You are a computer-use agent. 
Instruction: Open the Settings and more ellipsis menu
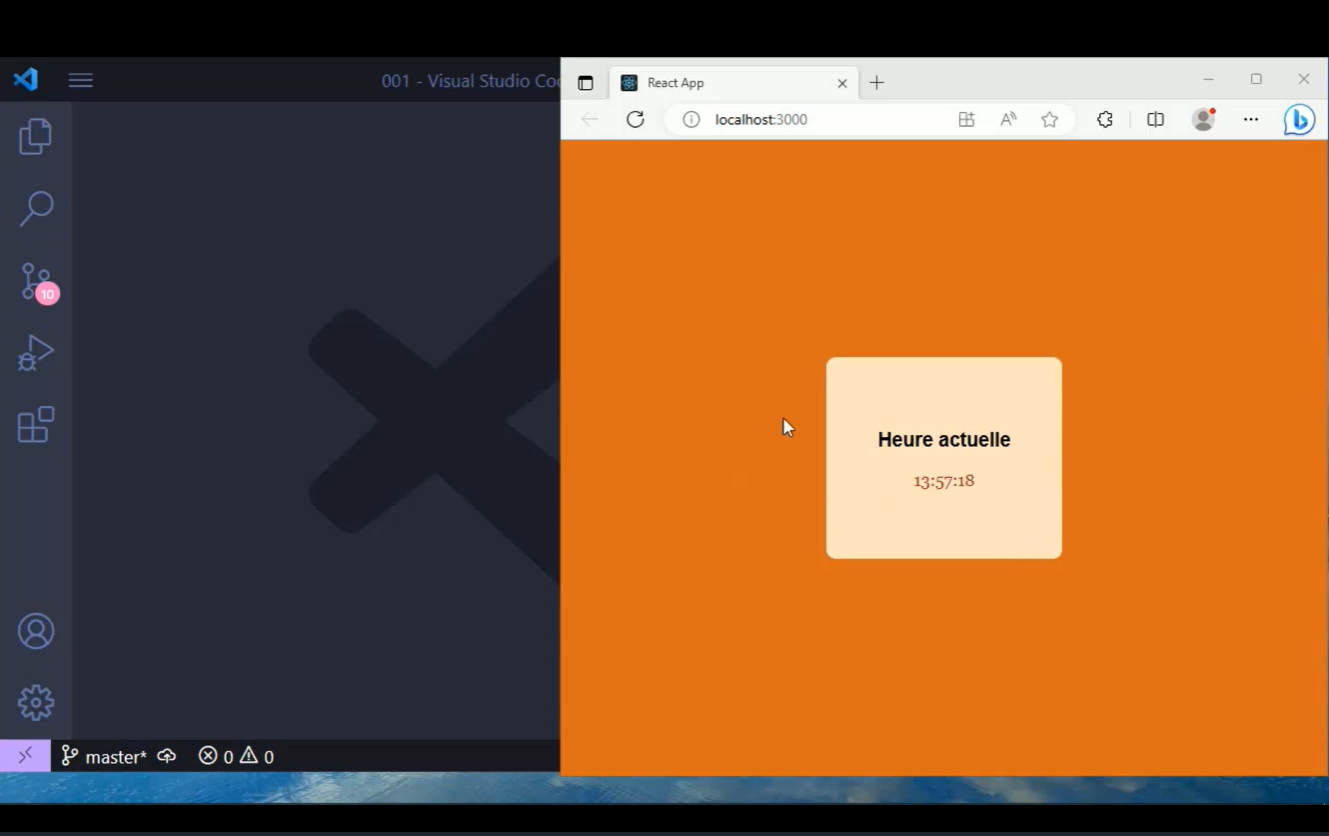1251,119
